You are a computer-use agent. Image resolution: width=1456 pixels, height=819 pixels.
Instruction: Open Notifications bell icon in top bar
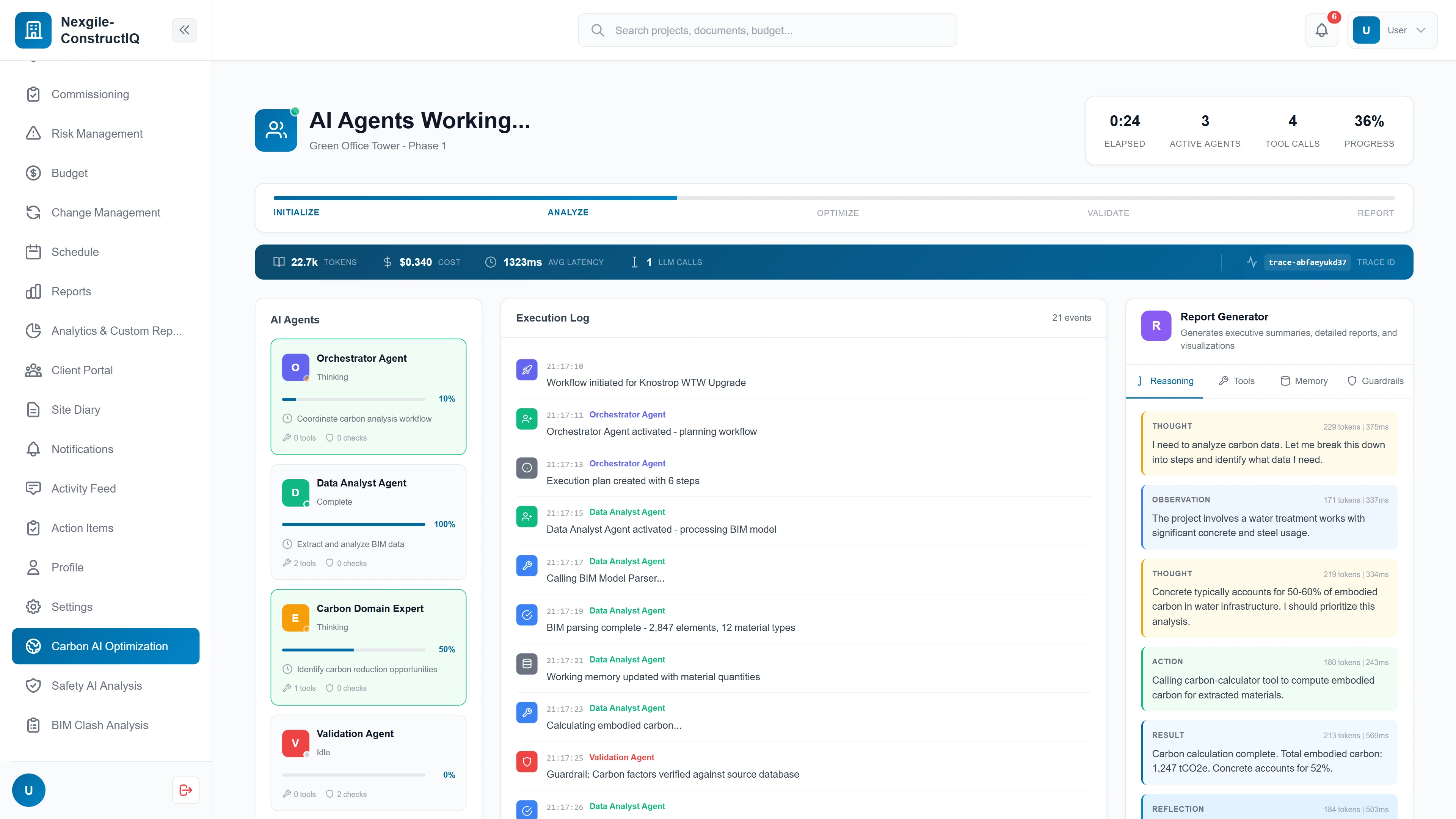click(1321, 30)
